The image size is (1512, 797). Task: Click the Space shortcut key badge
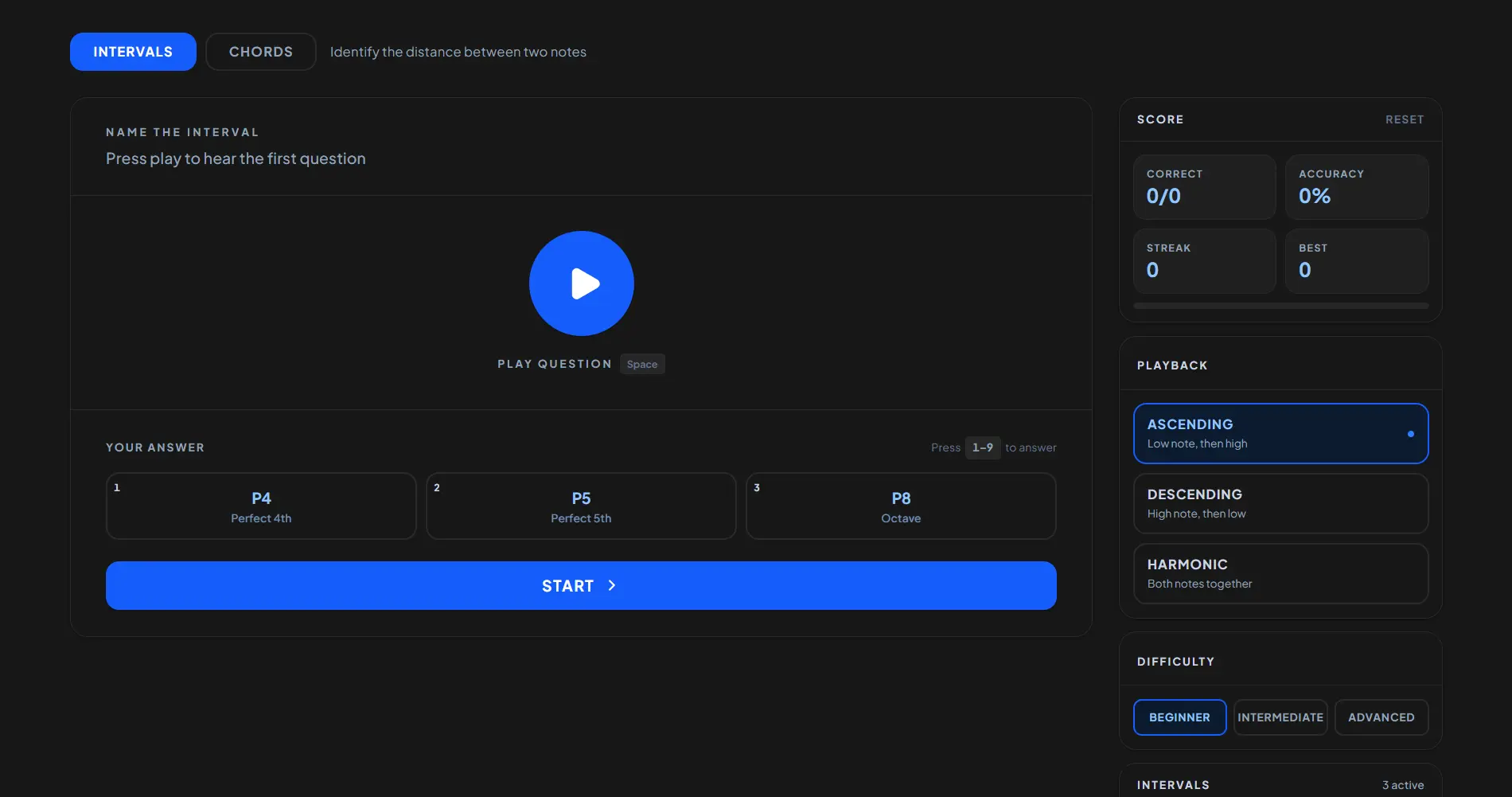tap(642, 364)
